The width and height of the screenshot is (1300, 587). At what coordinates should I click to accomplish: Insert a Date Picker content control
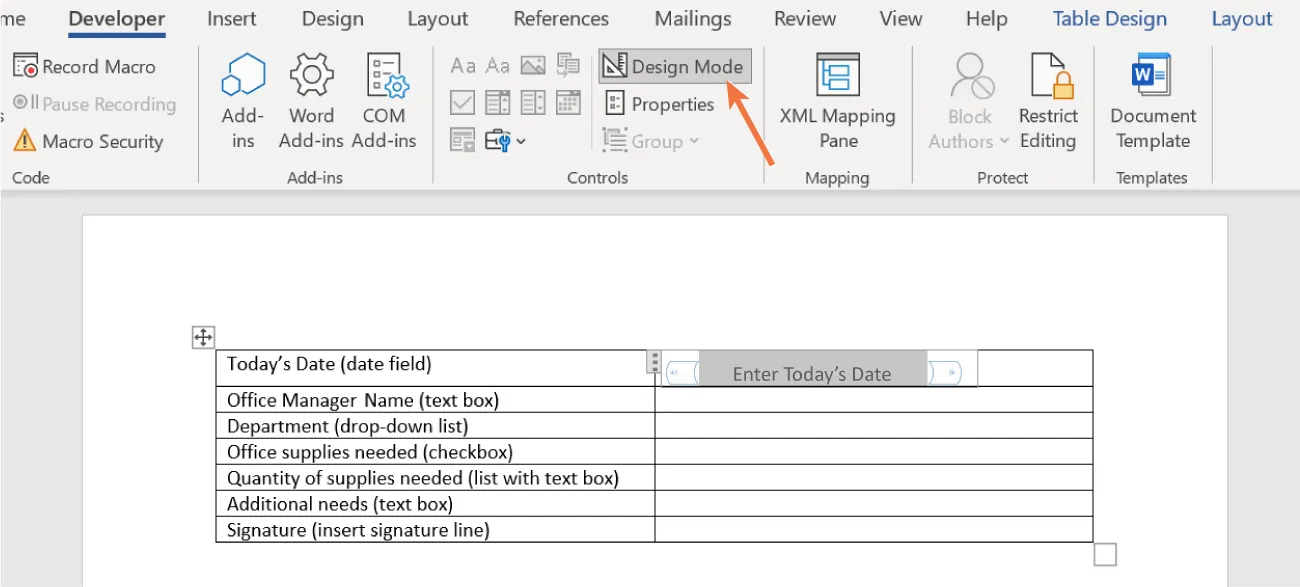click(568, 103)
